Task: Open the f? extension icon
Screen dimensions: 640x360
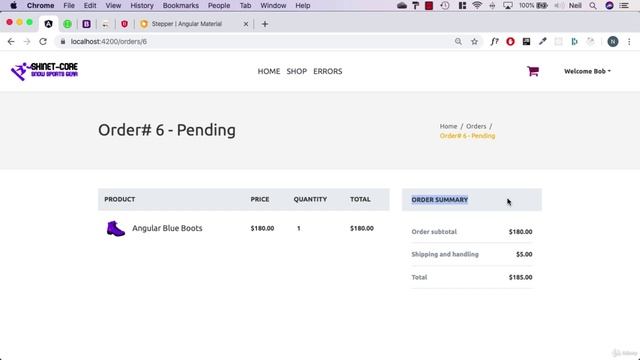Action: tap(494, 42)
